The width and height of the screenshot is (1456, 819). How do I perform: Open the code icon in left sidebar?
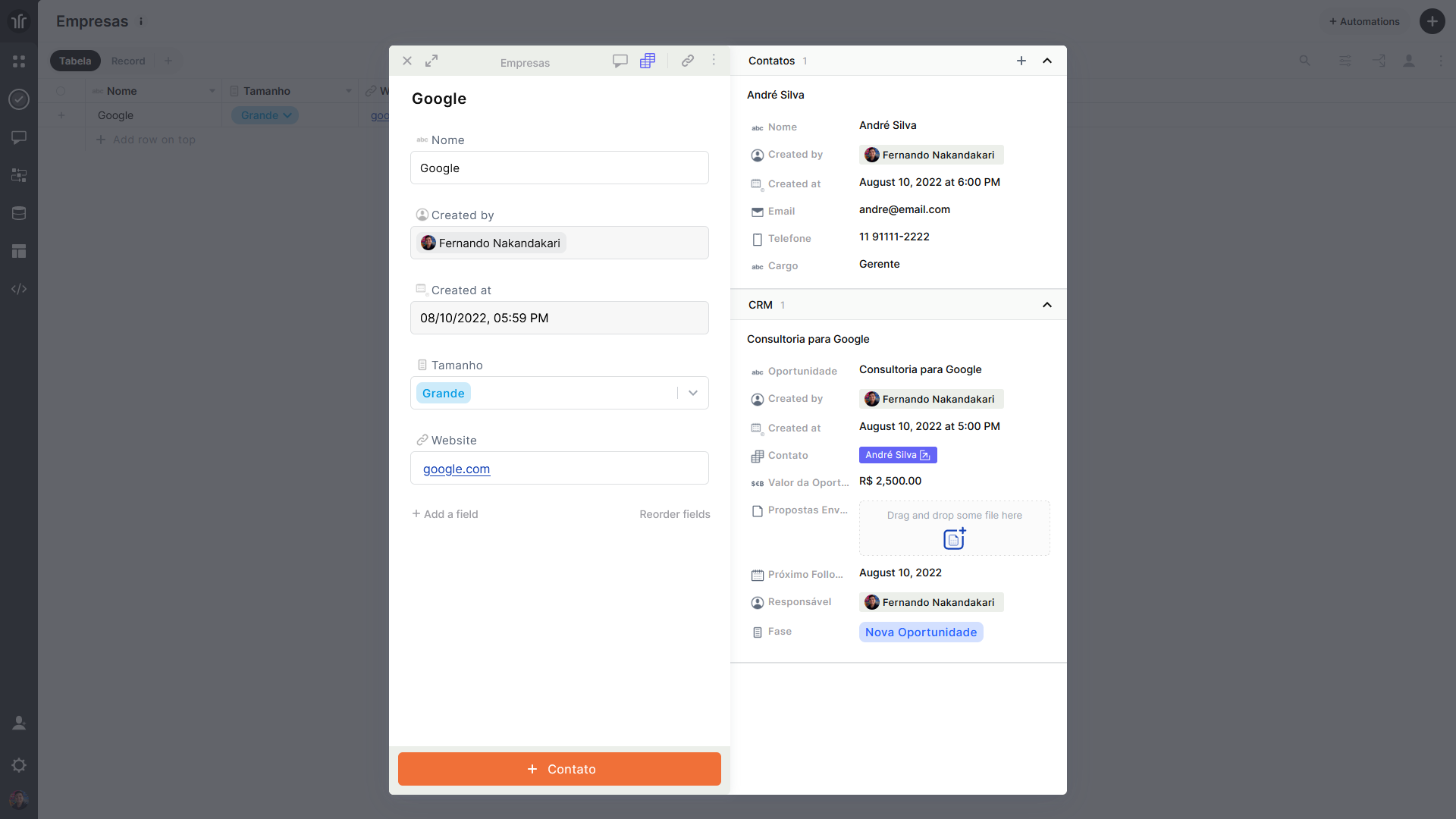pyautogui.click(x=19, y=289)
